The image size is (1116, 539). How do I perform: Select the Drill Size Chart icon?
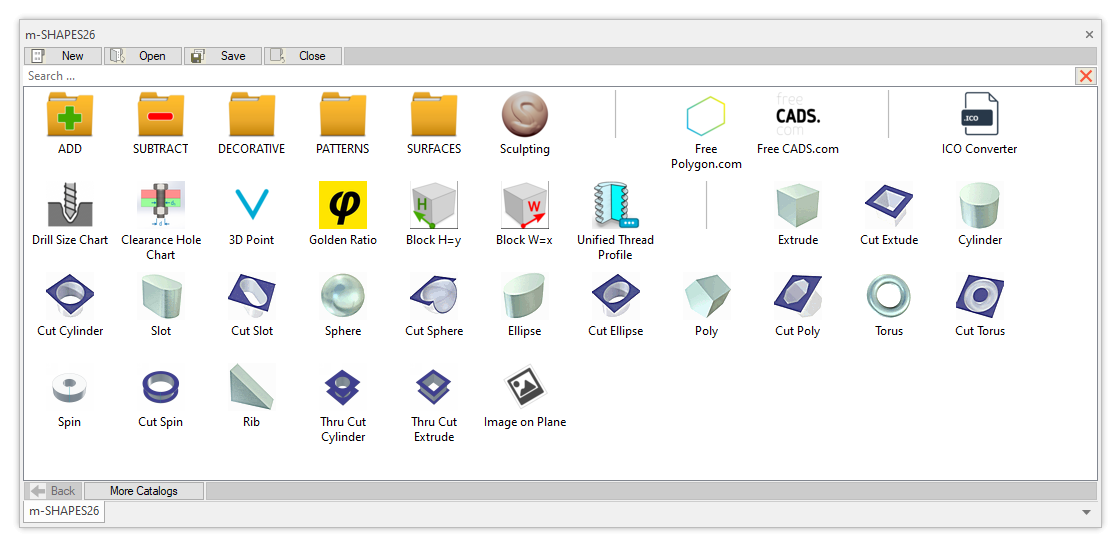(x=70, y=205)
